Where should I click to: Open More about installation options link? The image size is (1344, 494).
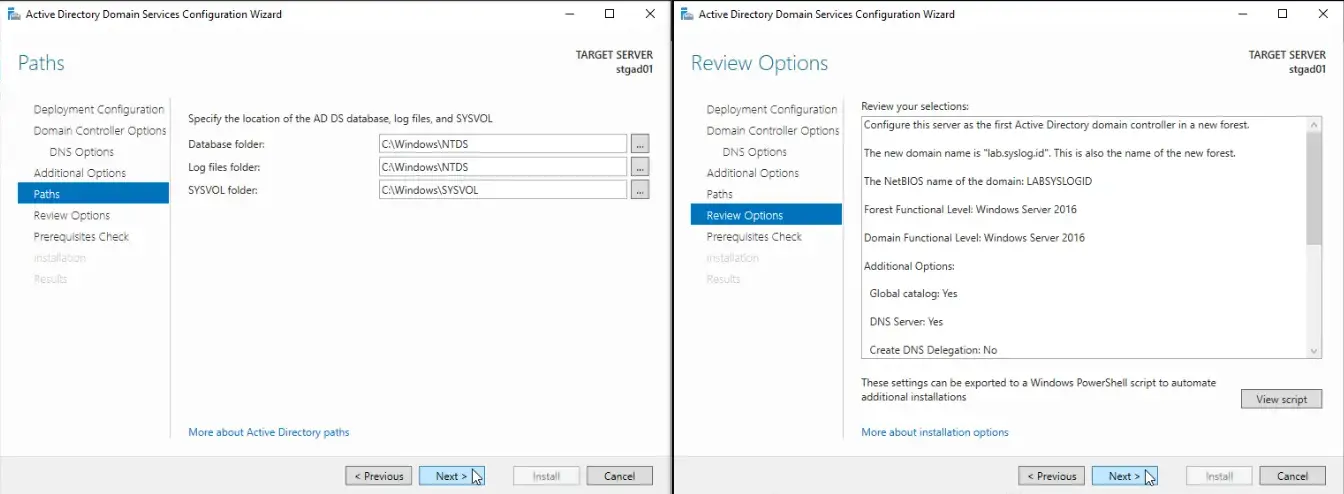(x=935, y=432)
